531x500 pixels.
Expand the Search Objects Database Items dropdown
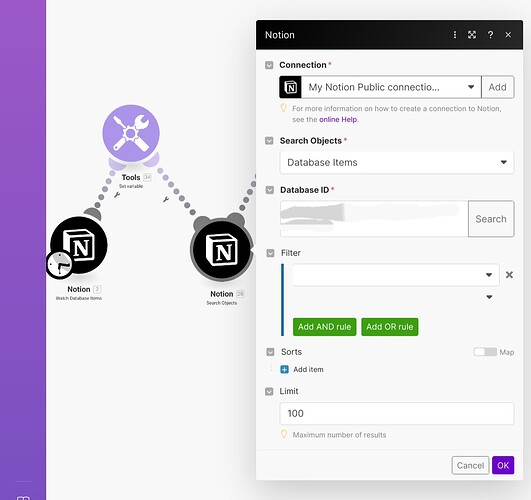(397, 163)
